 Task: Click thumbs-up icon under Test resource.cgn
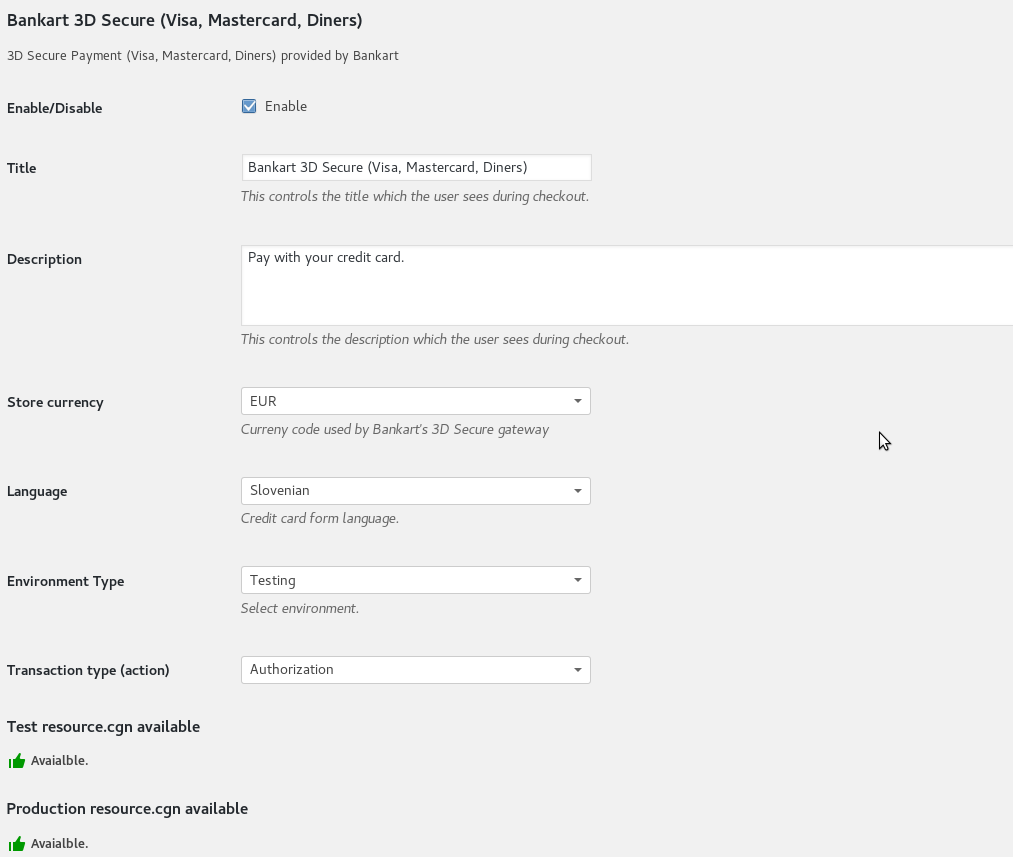17,761
